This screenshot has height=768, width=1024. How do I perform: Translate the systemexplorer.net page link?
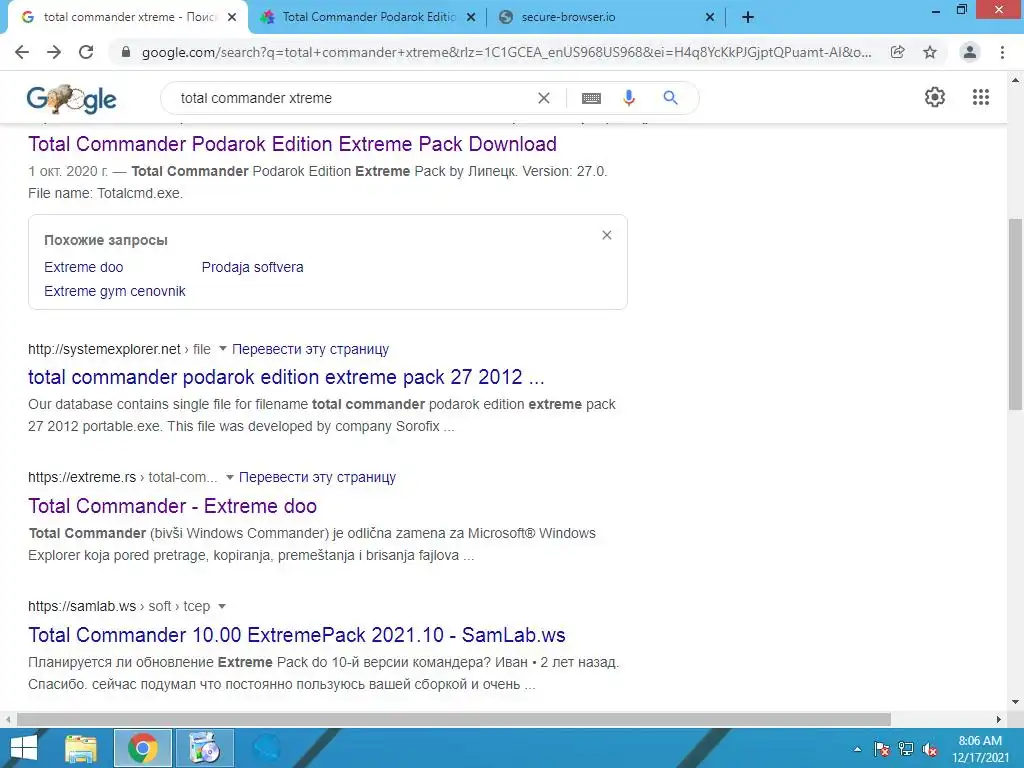point(310,349)
